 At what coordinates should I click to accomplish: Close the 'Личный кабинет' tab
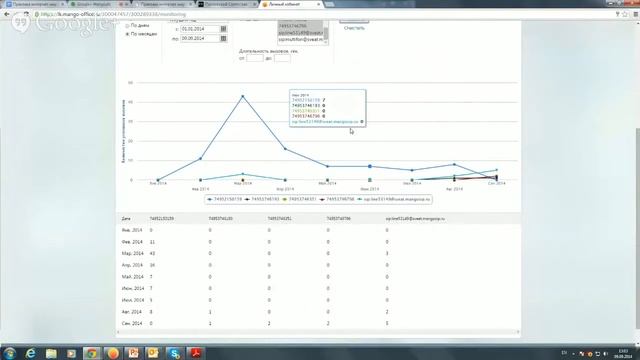pyautogui.click(x=318, y=4)
